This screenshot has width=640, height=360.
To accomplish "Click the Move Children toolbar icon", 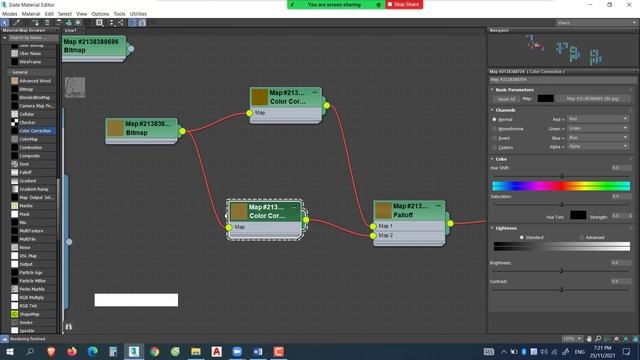I will 59,22.
